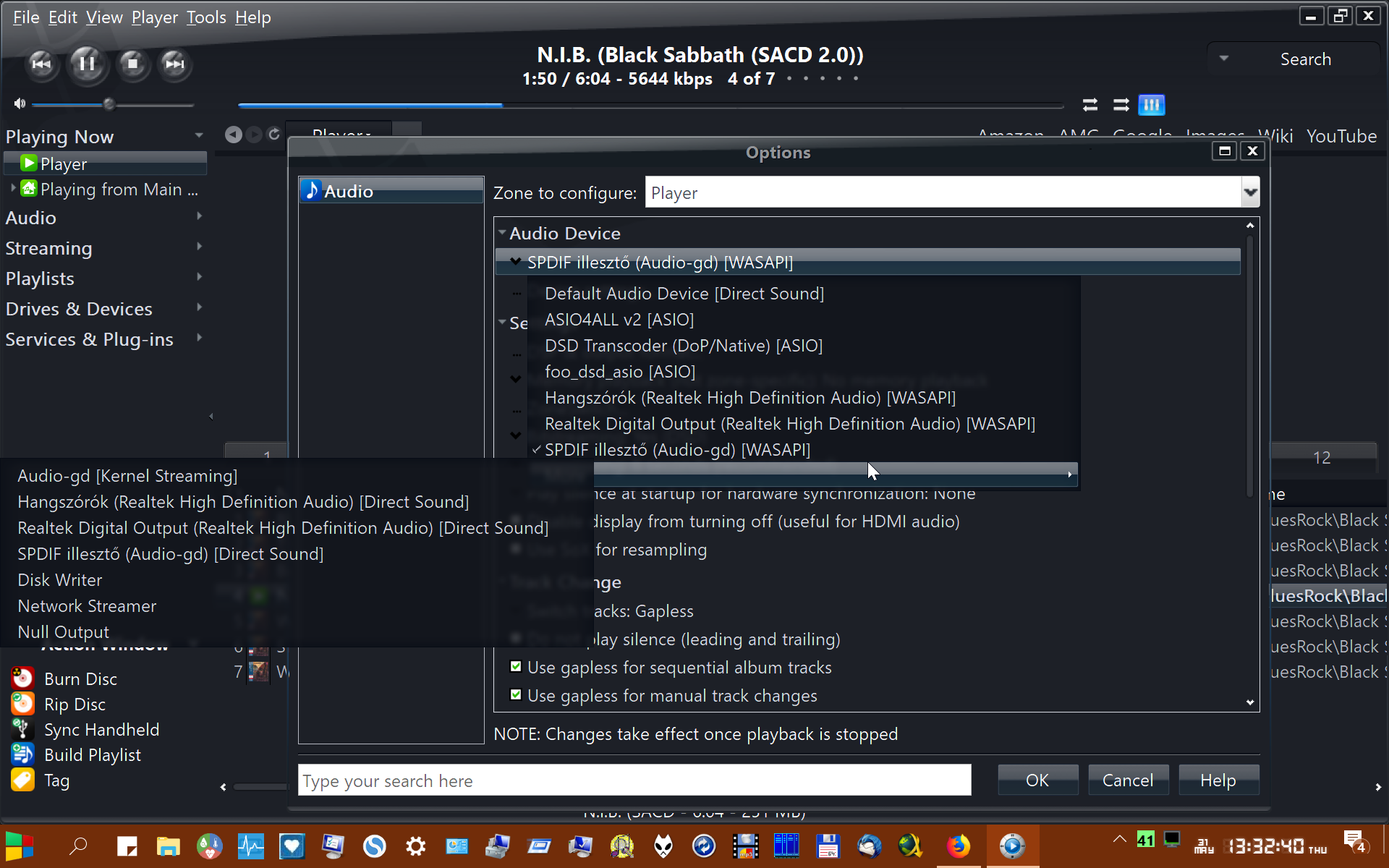This screenshot has width=1389, height=868.
Task: Toggle the shuffle mode icon
Action: coord(1121,105)
